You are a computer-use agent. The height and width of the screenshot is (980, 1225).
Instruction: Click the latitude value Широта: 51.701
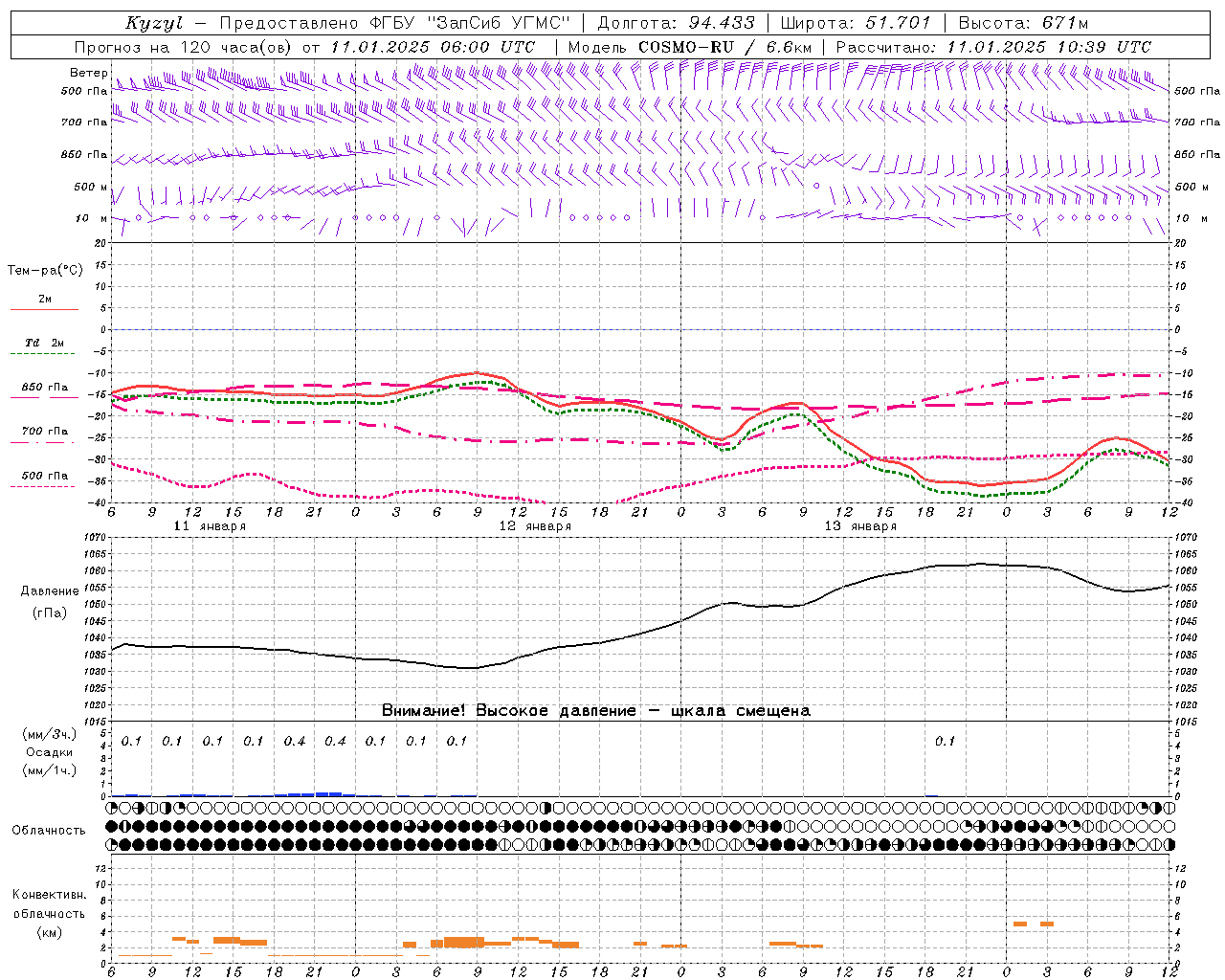(x=856, y=23)
